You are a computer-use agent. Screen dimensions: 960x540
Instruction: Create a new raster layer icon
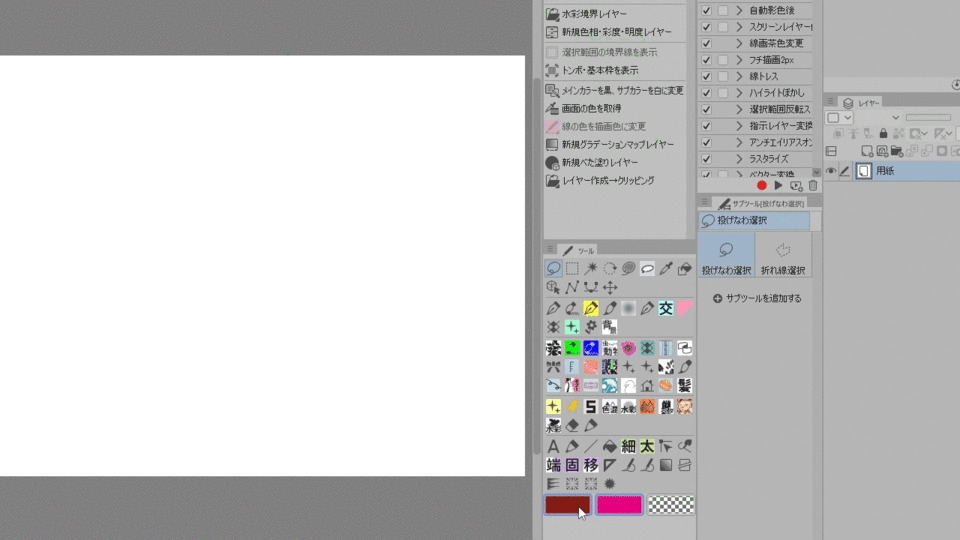coord(866,151)
